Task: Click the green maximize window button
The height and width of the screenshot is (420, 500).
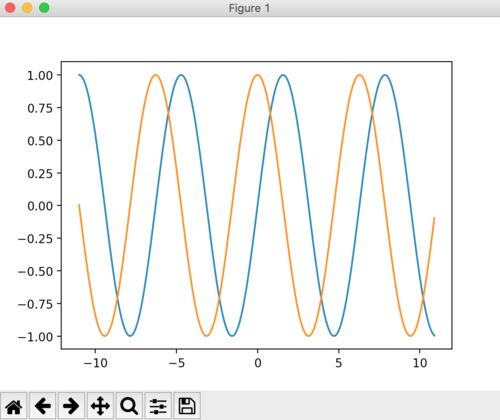Action: point(44,8)
